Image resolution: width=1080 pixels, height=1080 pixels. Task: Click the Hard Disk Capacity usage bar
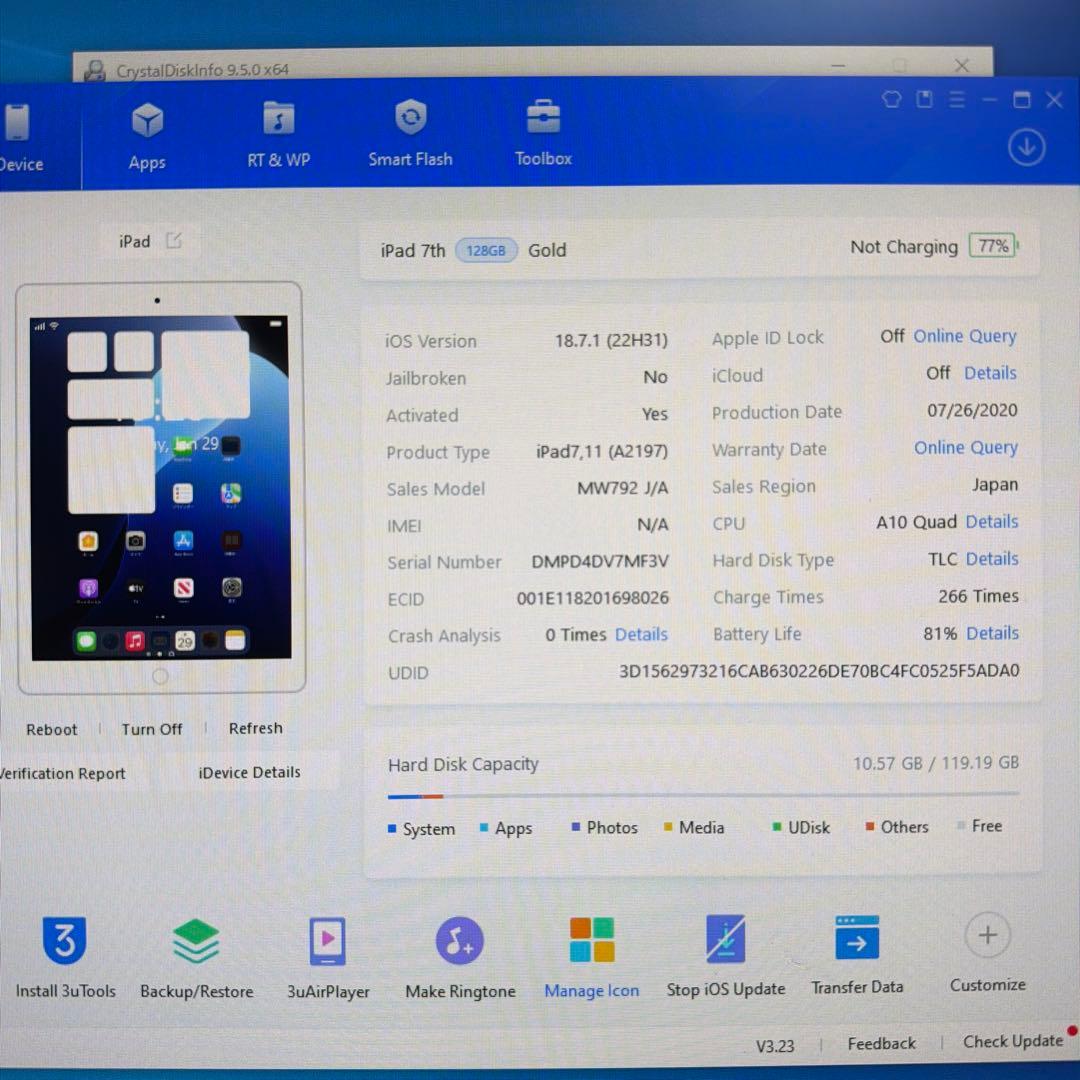point(700,797)
